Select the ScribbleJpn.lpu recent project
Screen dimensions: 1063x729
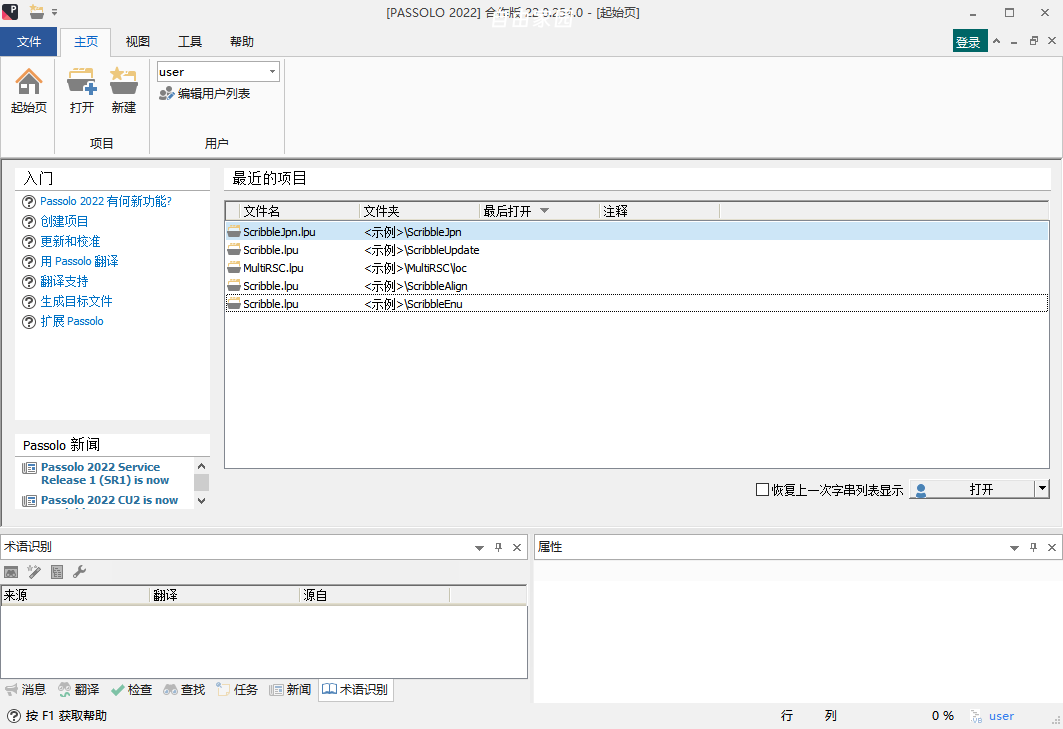pyautogui.click(x=291, y=231)
